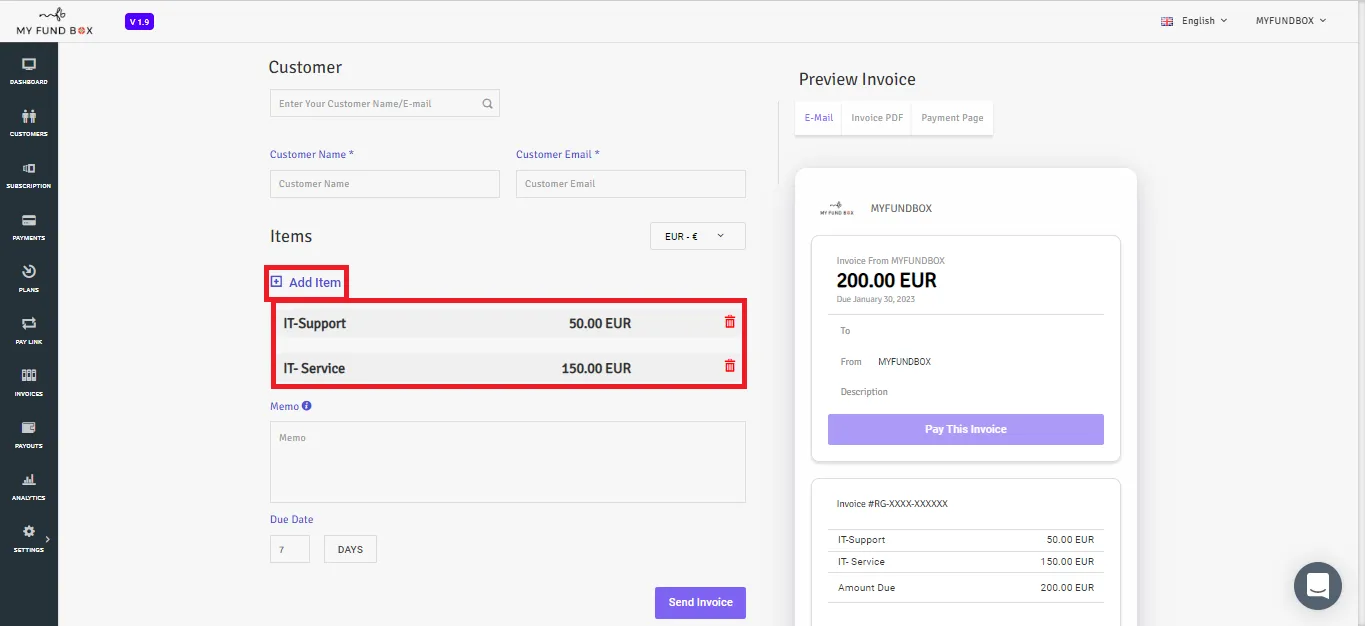This screenshot has width=1365, height=626.
Task: Open the MYFUNDBOX account dropdown
Action: click(x=1291, y=21)
